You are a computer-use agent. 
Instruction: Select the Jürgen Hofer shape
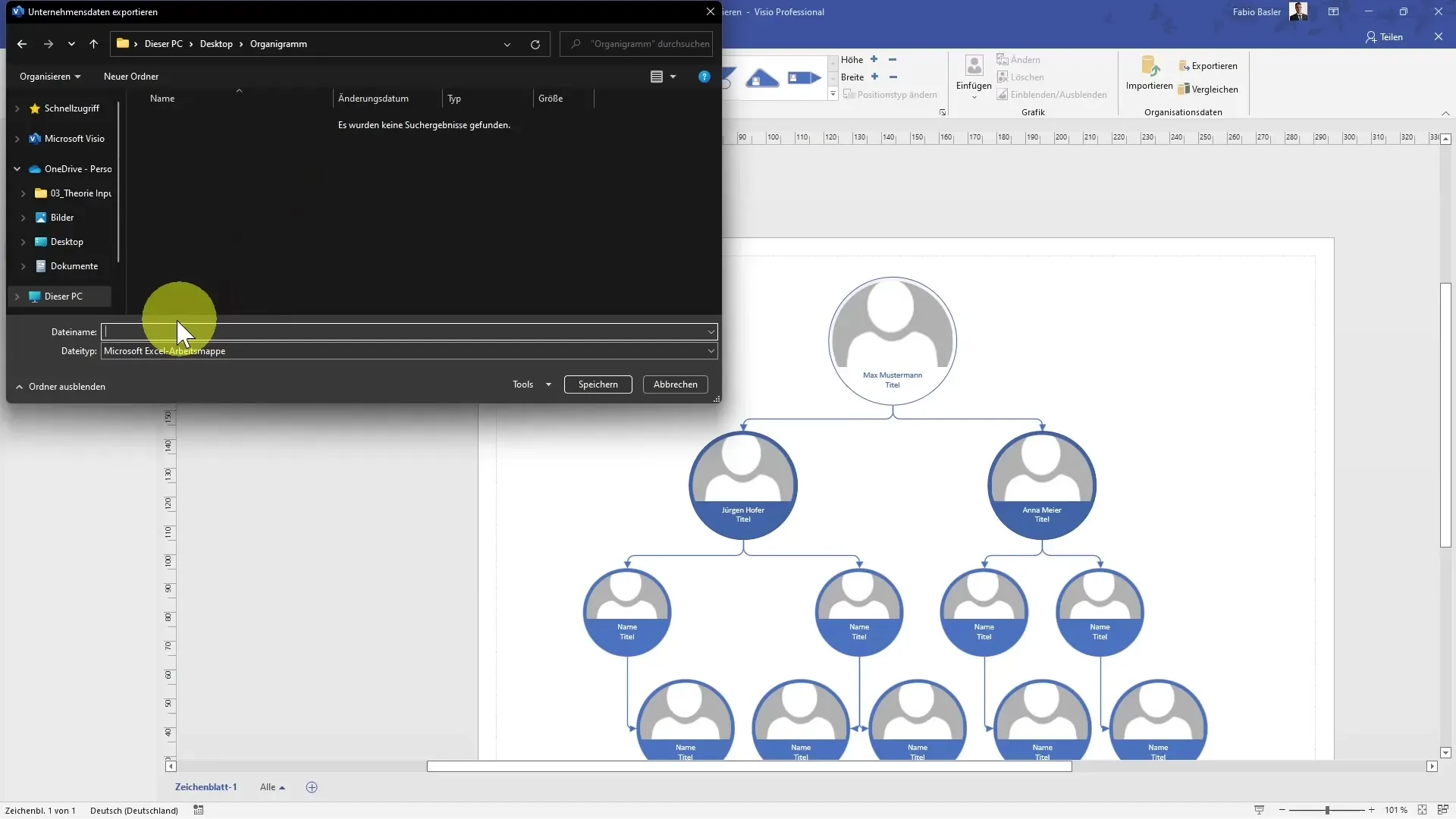click(x=743, y=485)
